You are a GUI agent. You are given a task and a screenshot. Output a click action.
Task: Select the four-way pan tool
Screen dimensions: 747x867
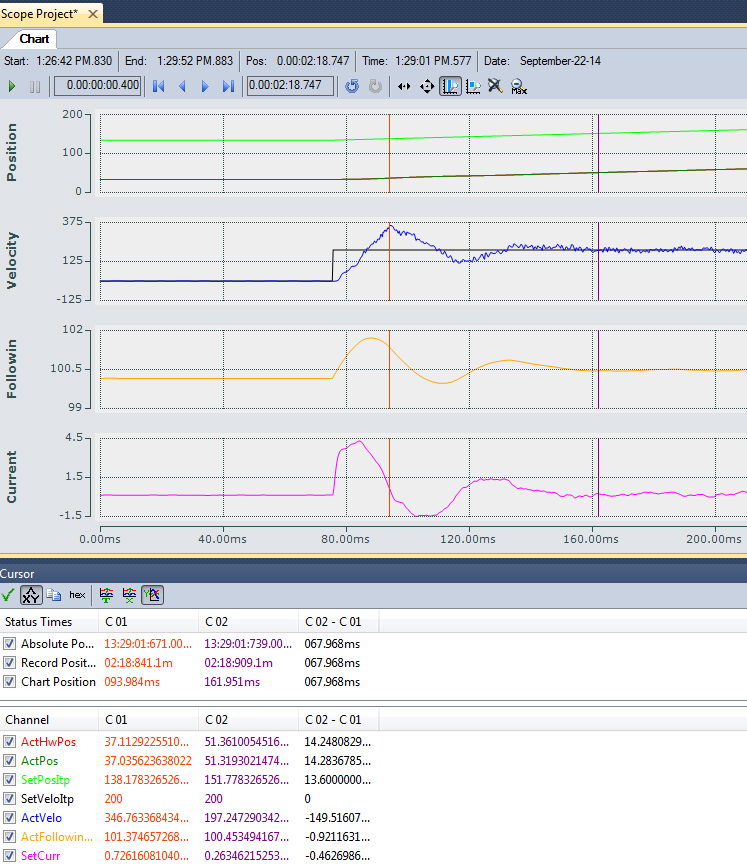click(427, 86)
